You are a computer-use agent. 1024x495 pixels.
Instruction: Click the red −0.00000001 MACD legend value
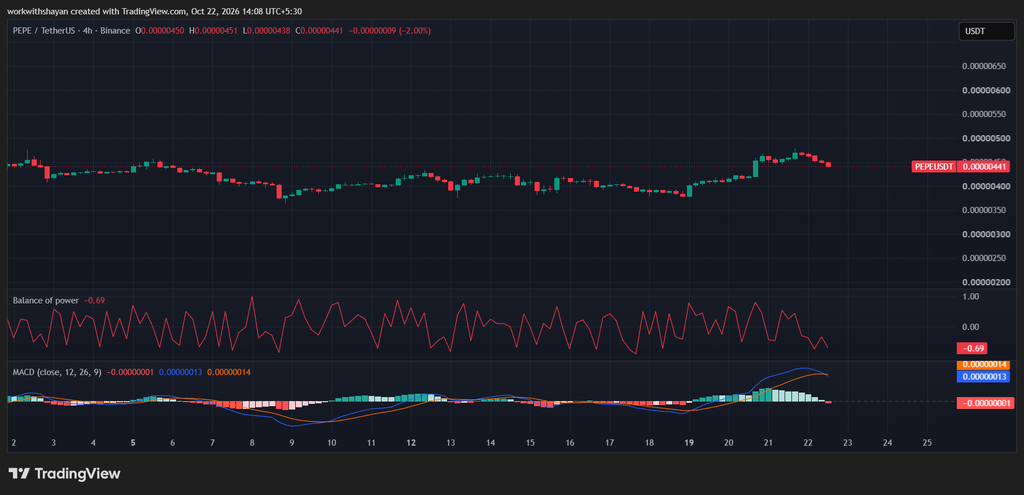(130, 372)
